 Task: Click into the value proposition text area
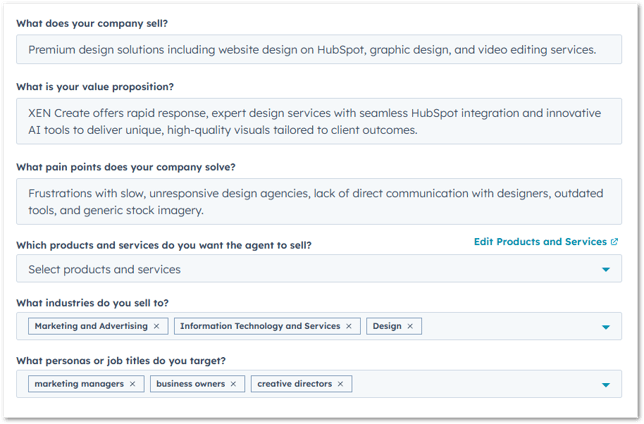pos(319,121)
